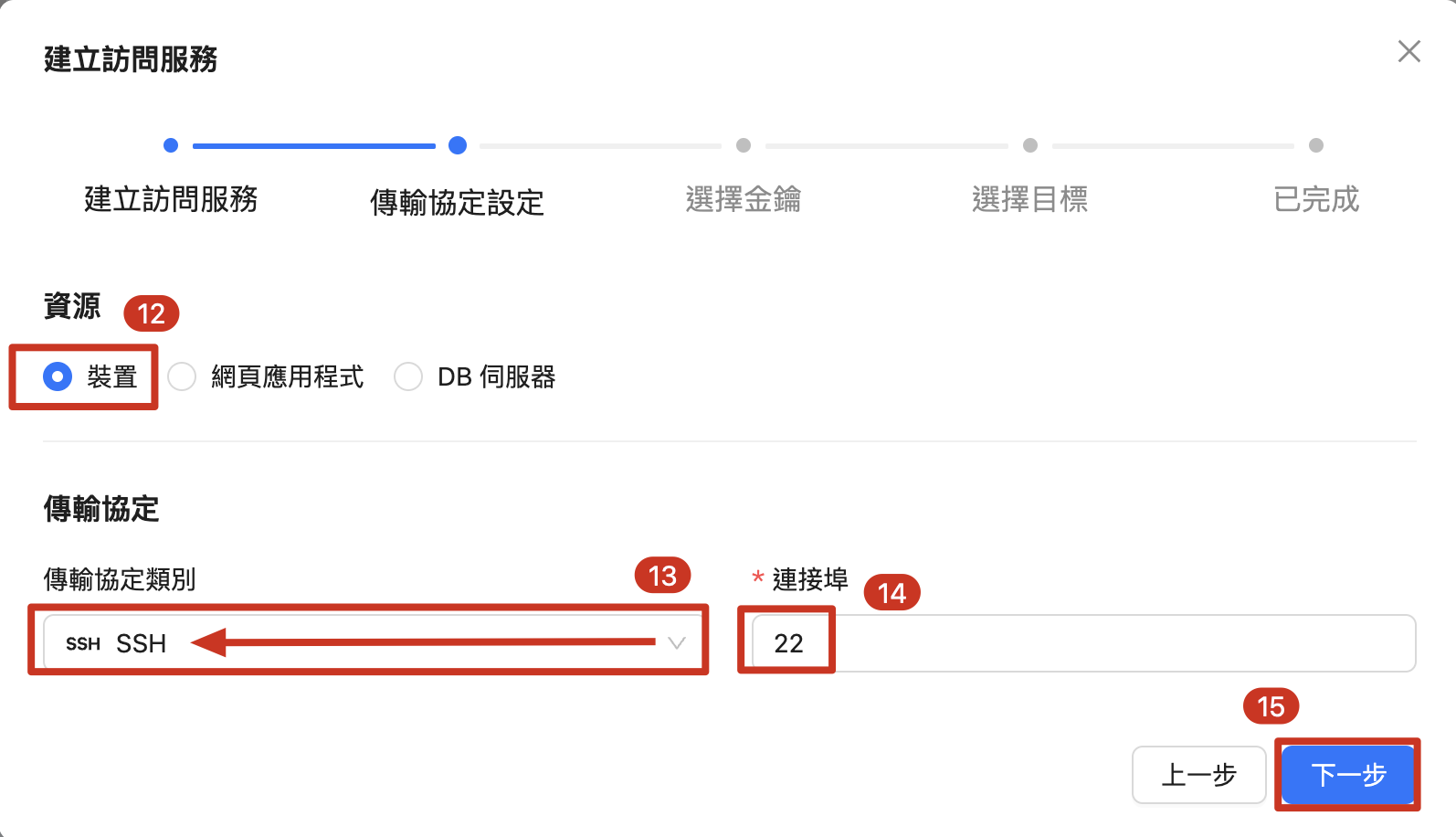Expand protocol list via the chevron arrow
This screenshot has width=1456, height=837.
pos(677,643)
